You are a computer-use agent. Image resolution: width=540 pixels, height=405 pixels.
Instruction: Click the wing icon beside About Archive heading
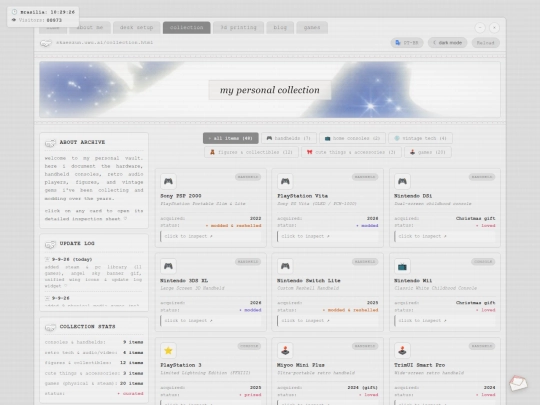click(x=50, y=143)
